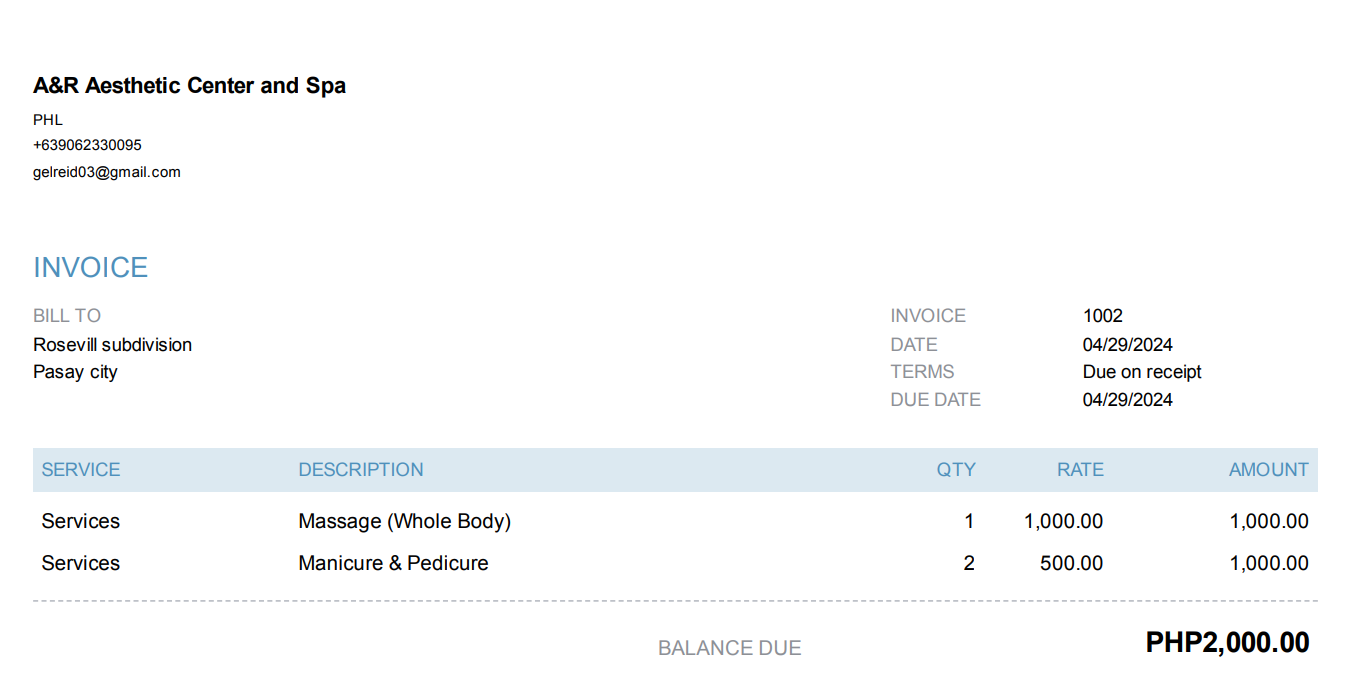This screenshot has height=683, width=1354.
Task: Select the Manicure & Pedicure description
Action: (393, 563)
